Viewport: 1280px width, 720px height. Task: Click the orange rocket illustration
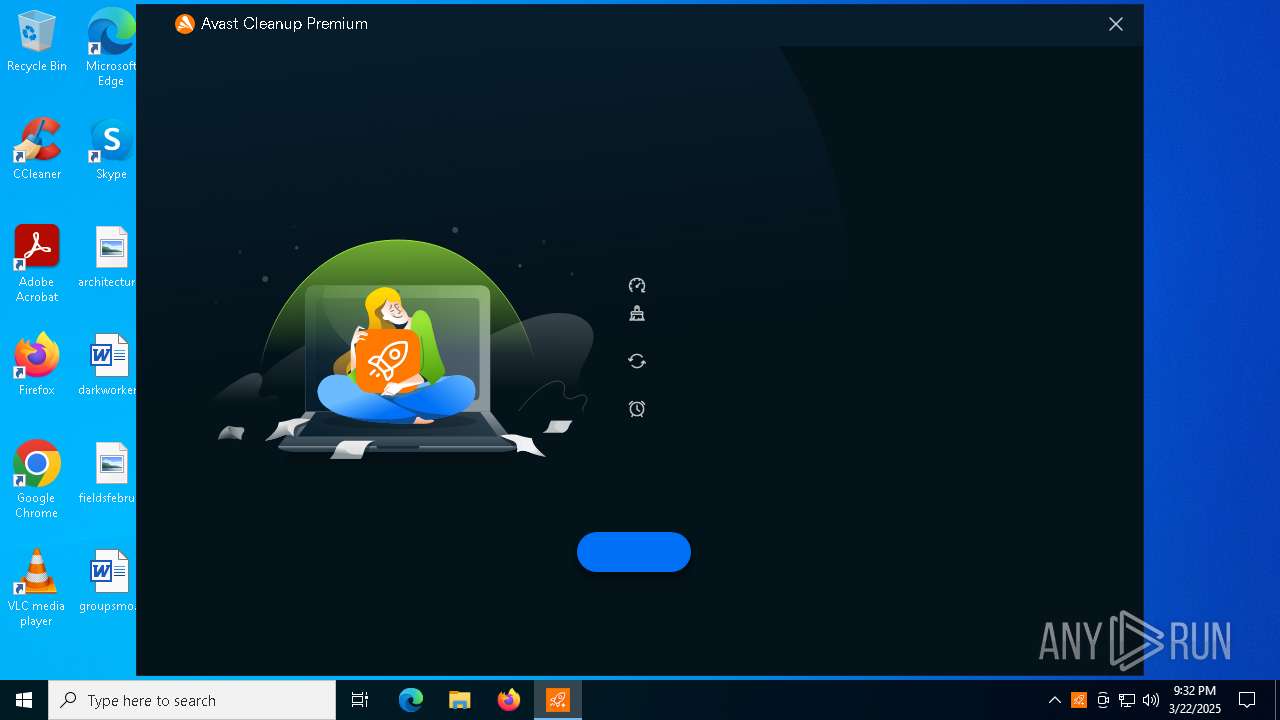(388, 361)
